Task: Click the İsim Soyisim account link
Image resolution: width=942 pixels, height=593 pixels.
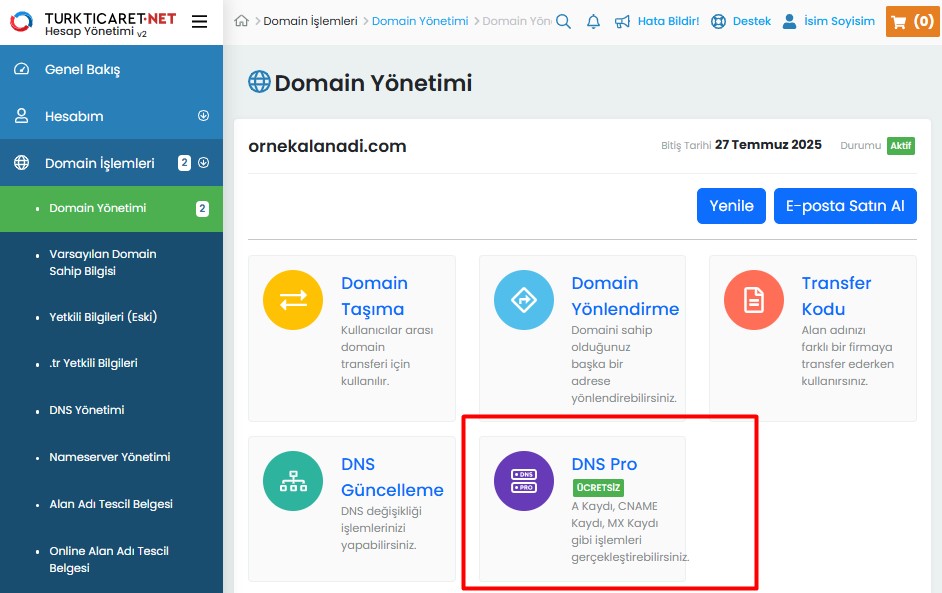Action: 839,21
